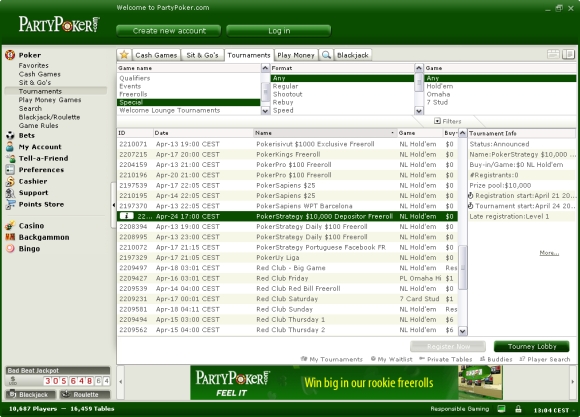Open Private Tables link
This screenshot has height=417, width=580.
[x=445, y=359]
